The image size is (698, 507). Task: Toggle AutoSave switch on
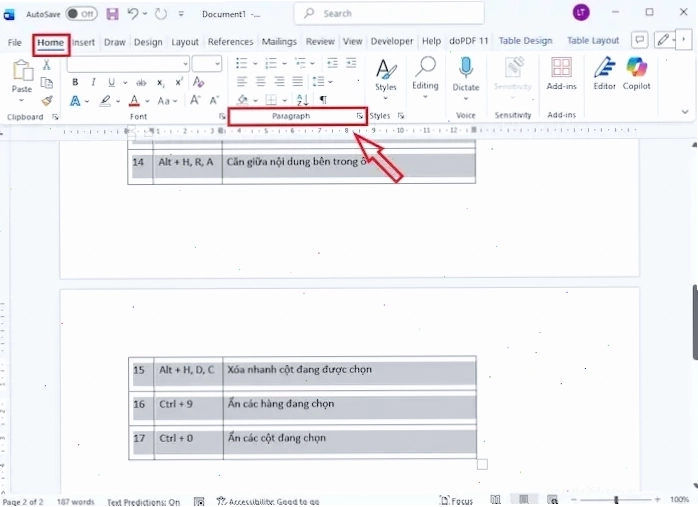tap(81, 14)
